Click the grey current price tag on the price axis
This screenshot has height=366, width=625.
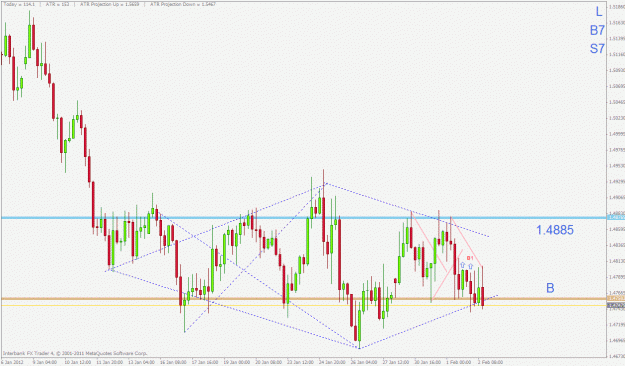tap(615, 305)
